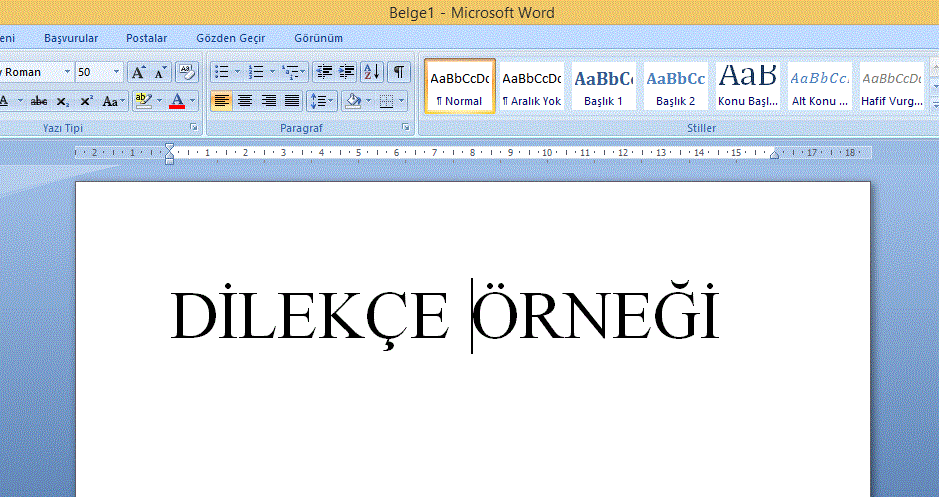Click the underline A button's dropdown arrow

[x=20, y=101]
